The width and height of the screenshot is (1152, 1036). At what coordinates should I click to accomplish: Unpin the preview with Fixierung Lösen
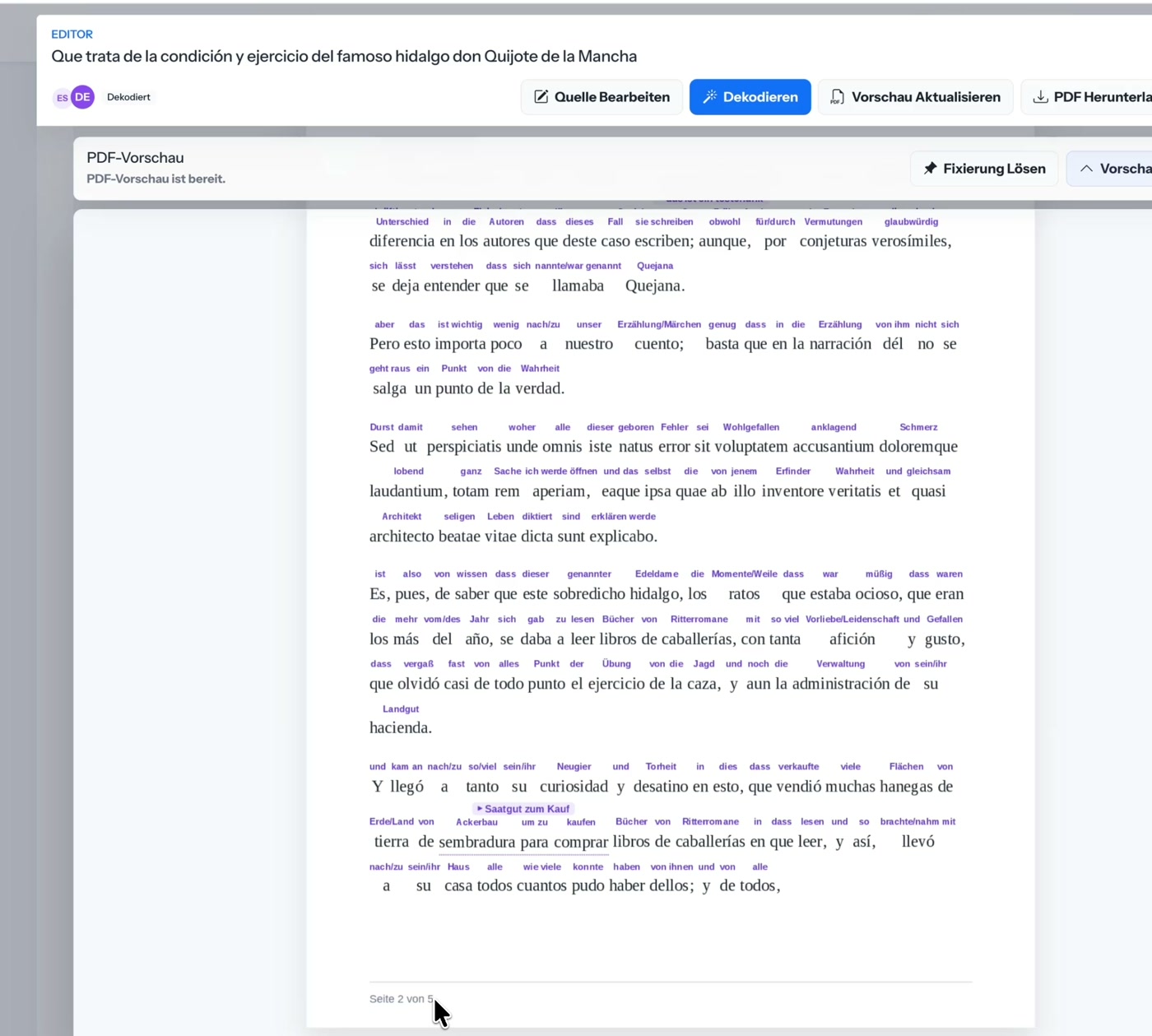coord(984,169)
